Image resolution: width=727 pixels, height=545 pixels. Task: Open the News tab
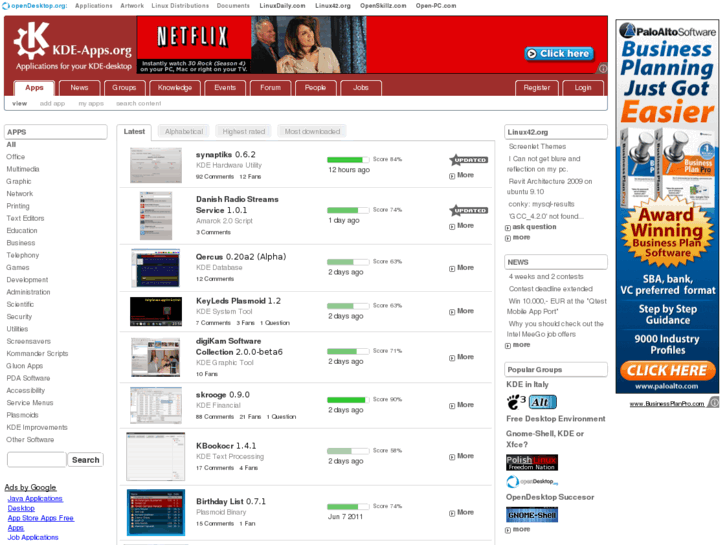(x=79, y=88)
